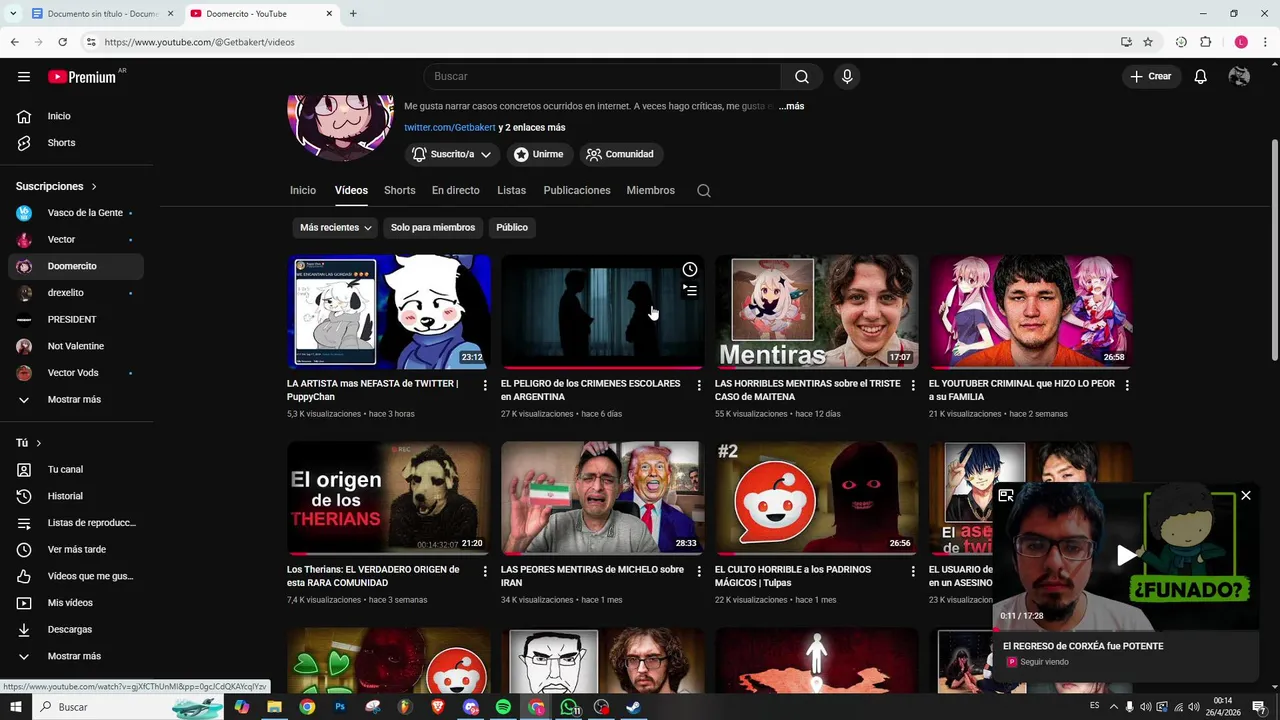Open options for YOUTUBER CRIMINAL video
Screen dimensions: 1280x720
pyautogui.click(x=1127, y=385)
